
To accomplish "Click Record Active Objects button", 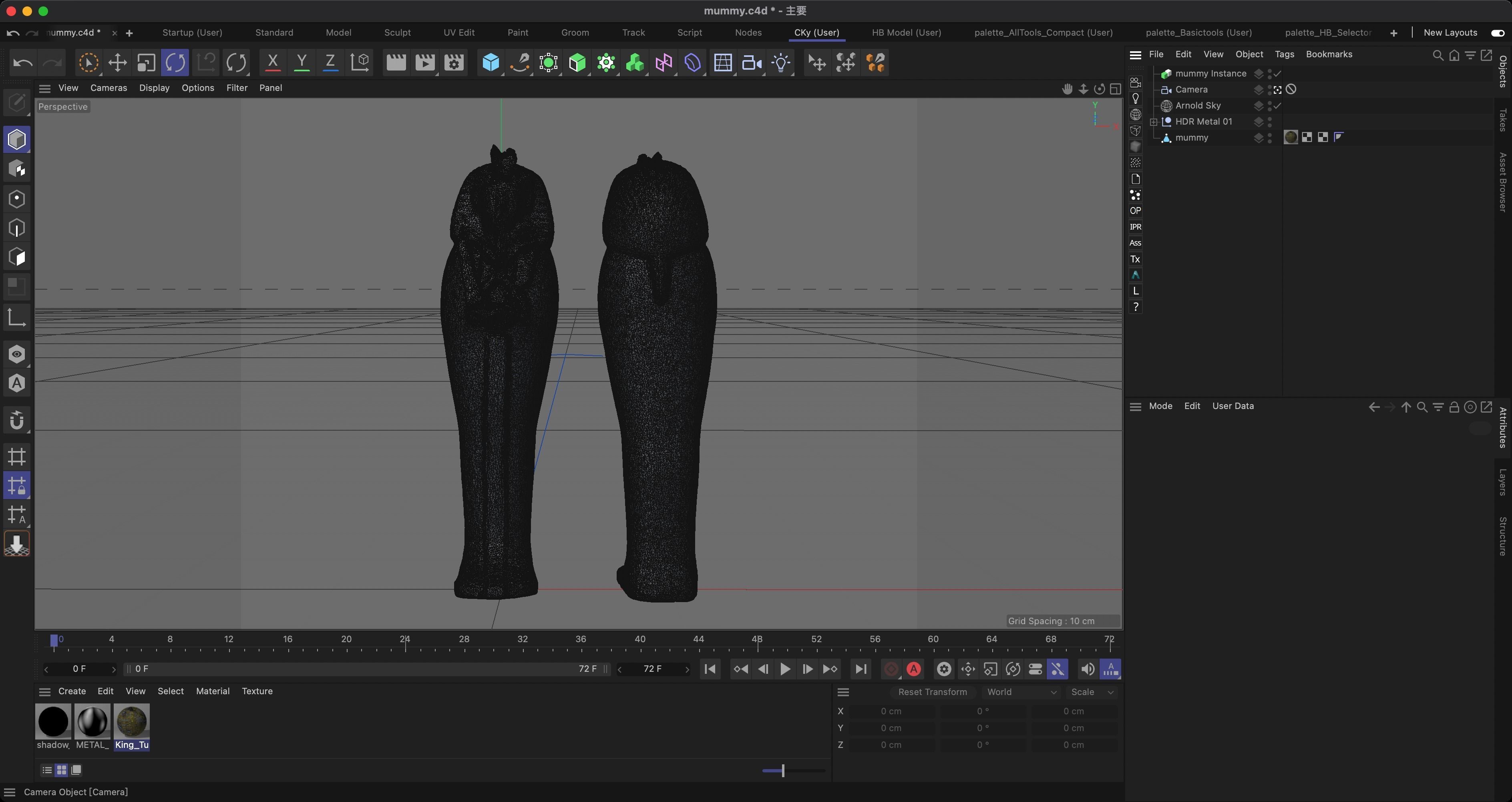I will click(x=891, y=669).
